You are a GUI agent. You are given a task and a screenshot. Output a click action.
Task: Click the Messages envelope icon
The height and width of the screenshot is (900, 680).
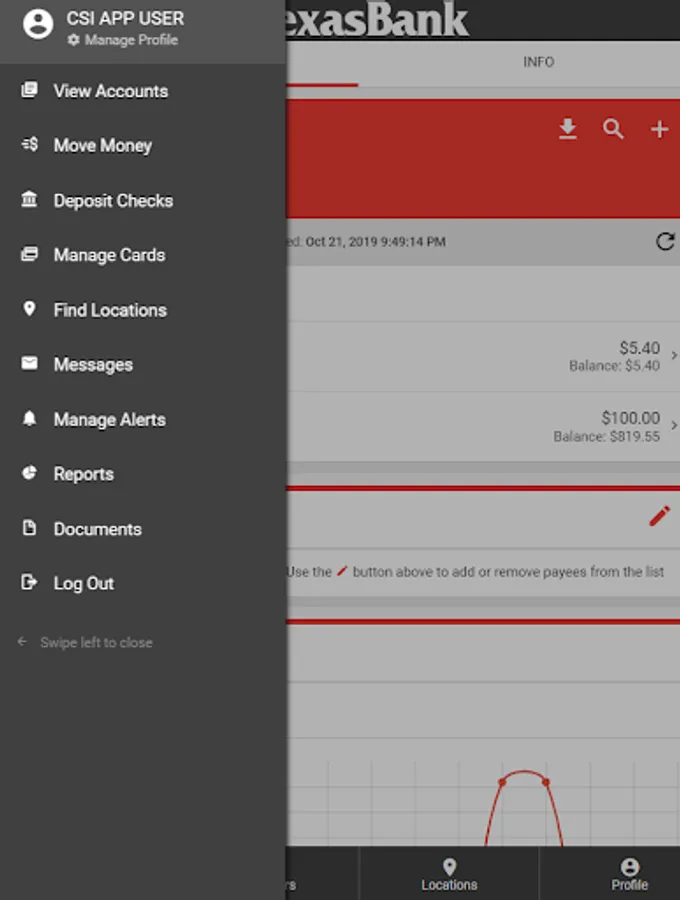click(29, 363)
